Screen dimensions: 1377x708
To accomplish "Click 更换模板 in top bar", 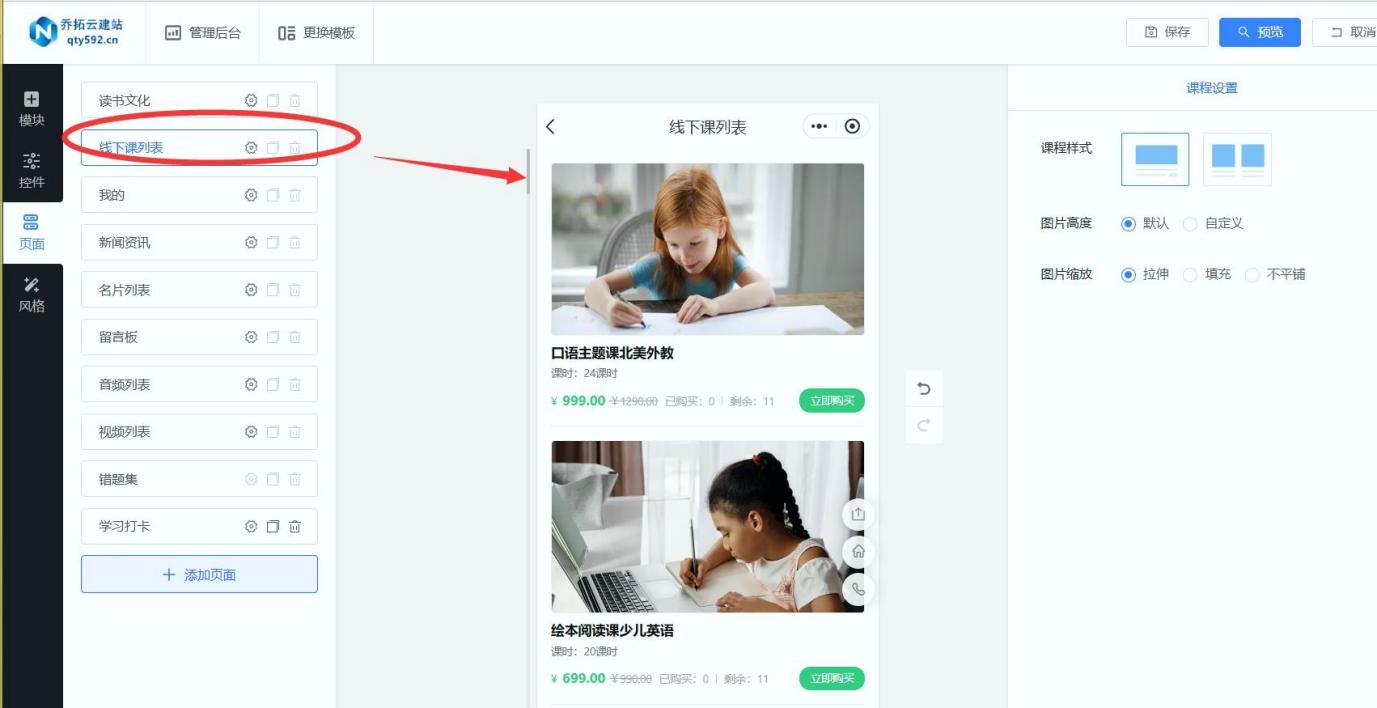I will tap(317, 33).
